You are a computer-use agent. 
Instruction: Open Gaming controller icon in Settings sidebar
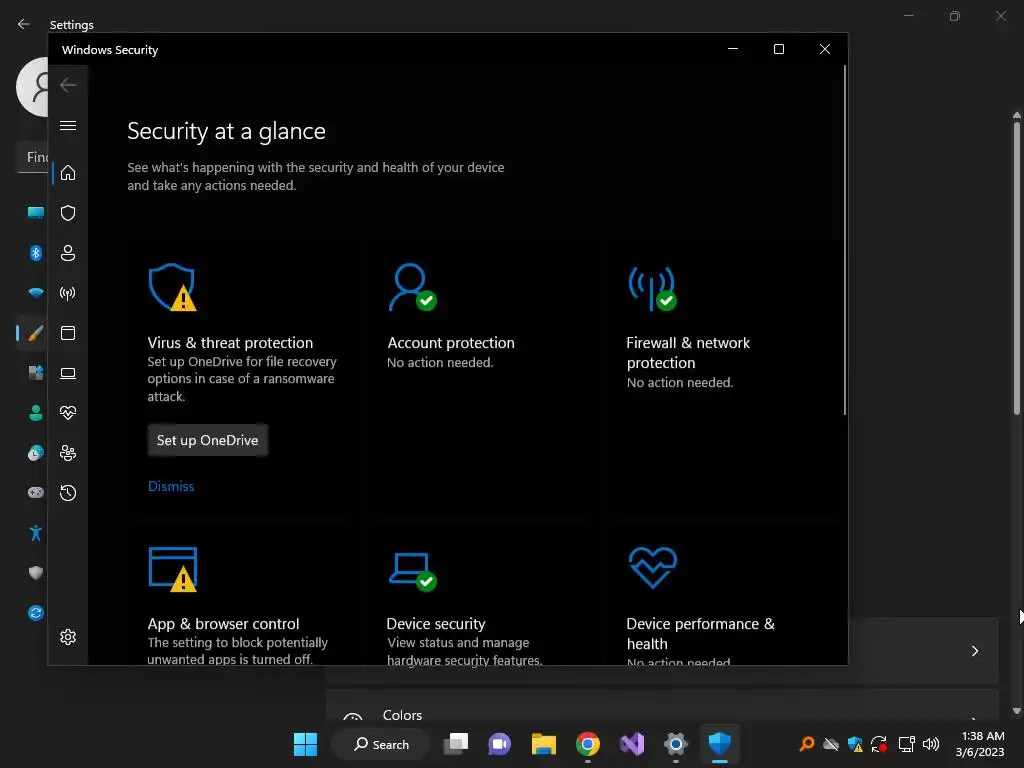click(35, 492)
